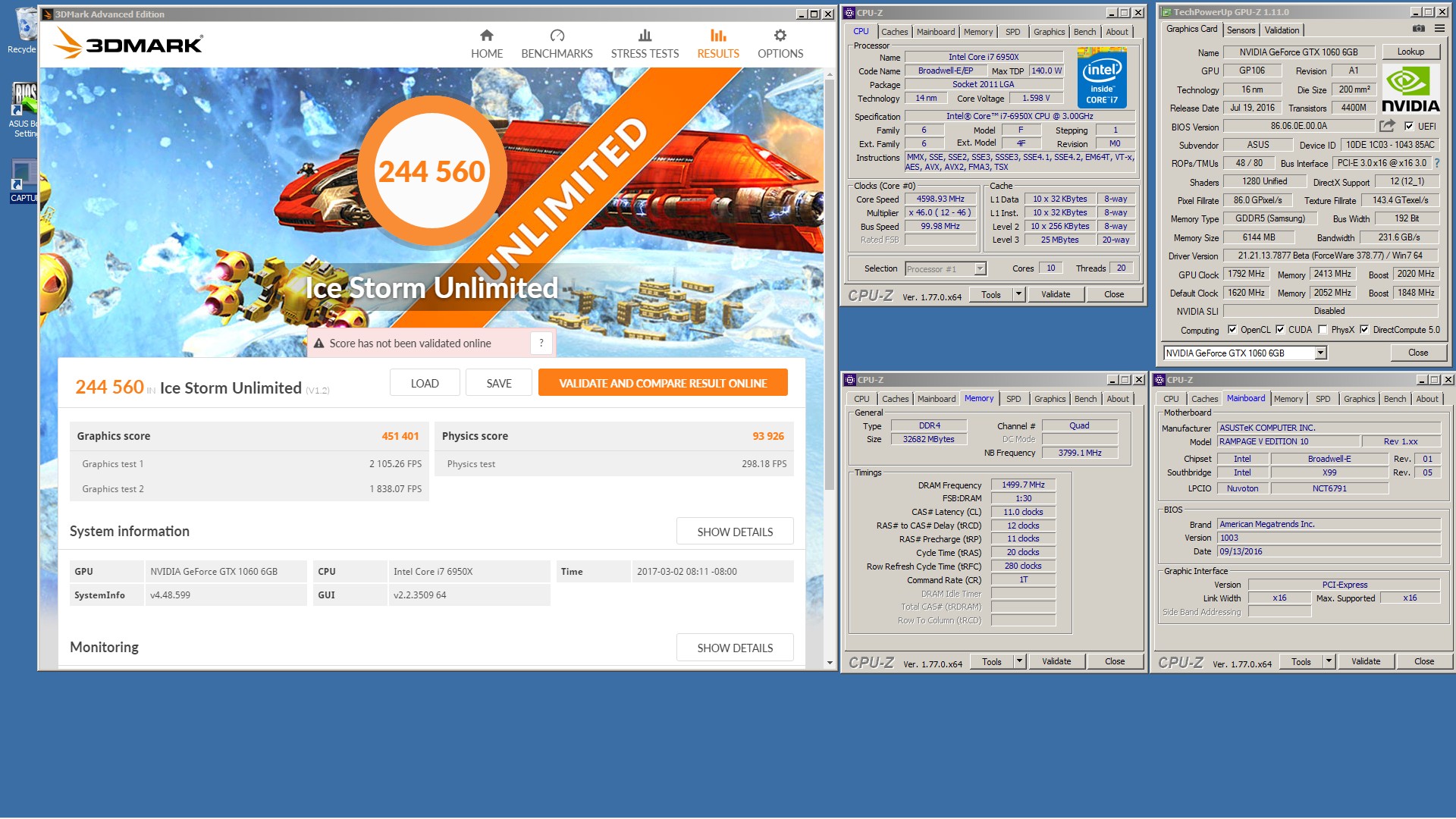Open the Recycle Bin desktop icon
1456x819 pixels.
[25, 32]
